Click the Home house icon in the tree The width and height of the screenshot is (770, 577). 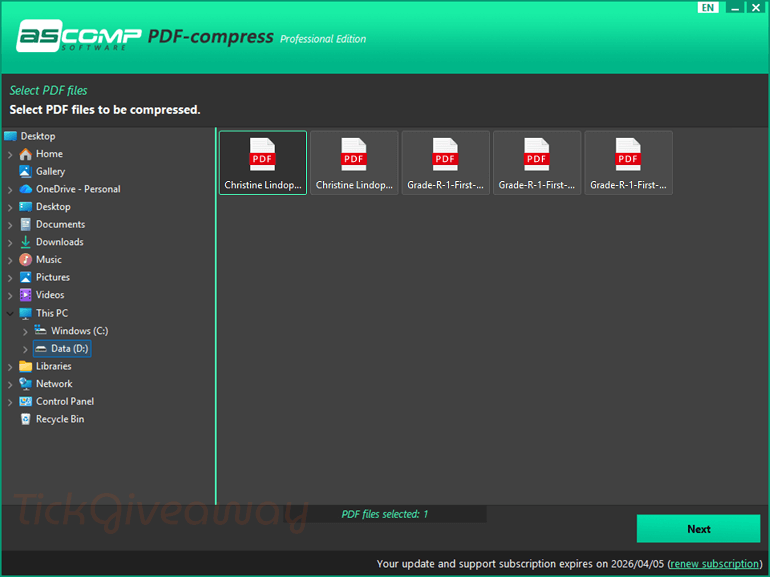pyautogui.click(x=26, y=154)
